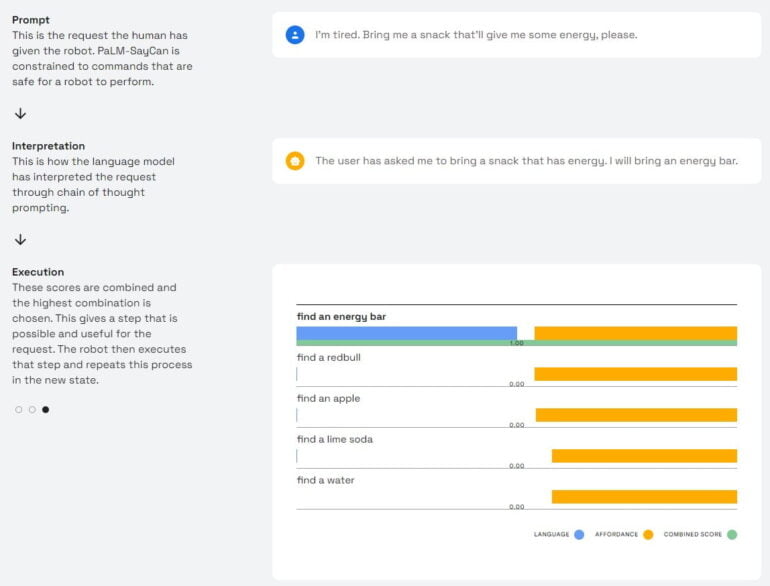Screen dimensions: 770x586
Task: Click the orange robot avatar icon
Action: point(295,161)
